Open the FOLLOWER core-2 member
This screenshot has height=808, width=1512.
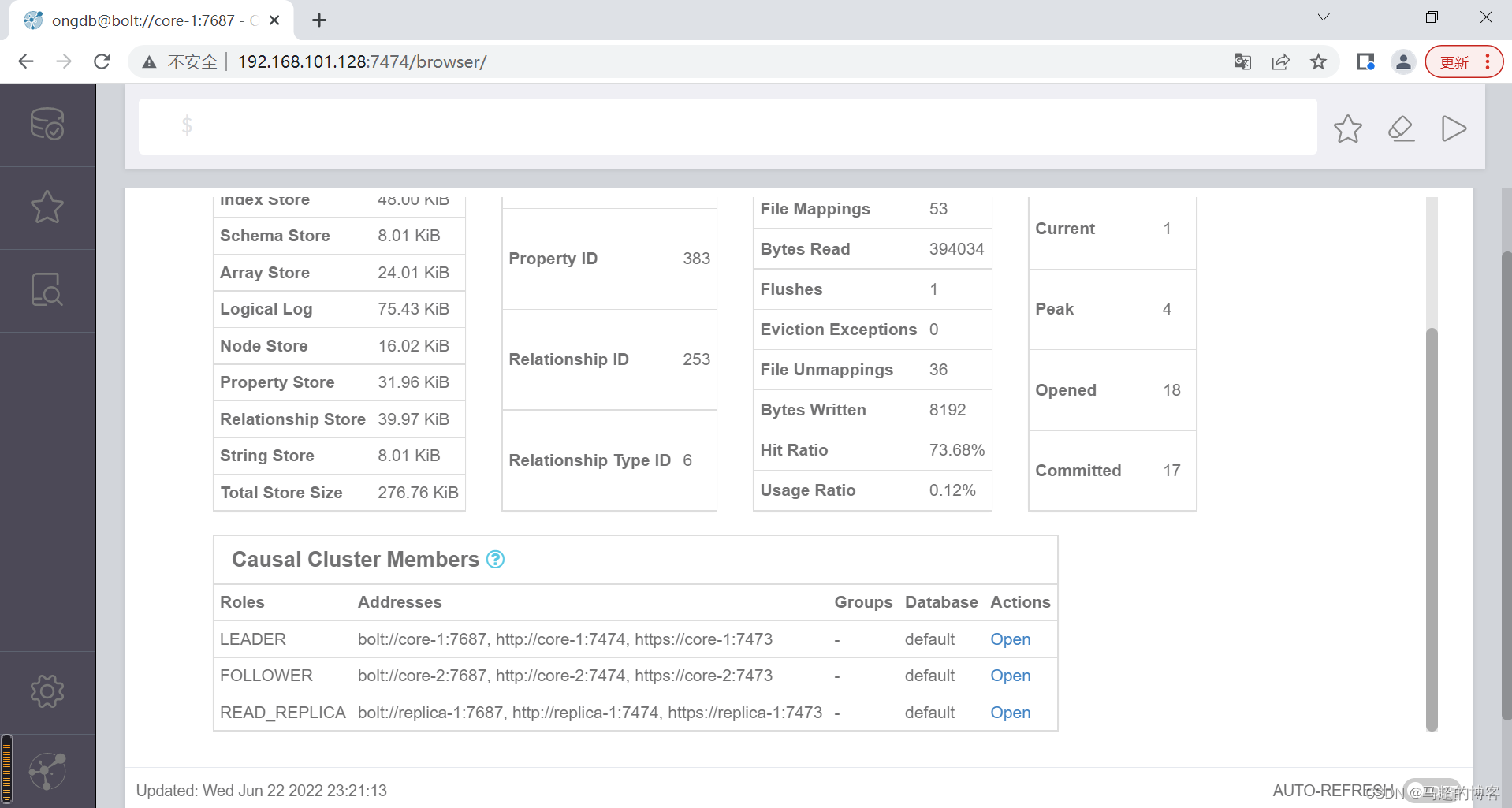tap(1010, 676)
